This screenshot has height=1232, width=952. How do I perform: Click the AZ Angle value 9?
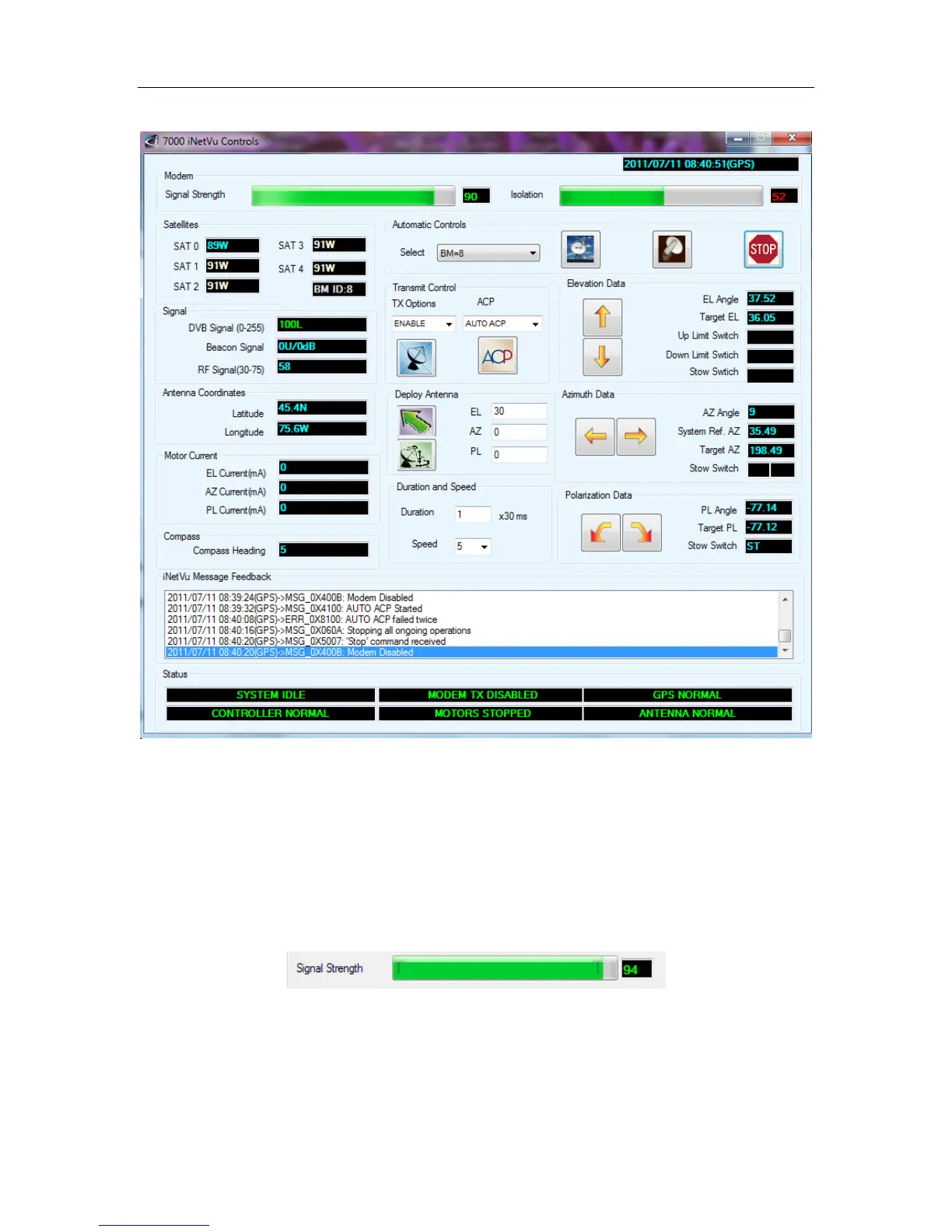coord(771,412)
